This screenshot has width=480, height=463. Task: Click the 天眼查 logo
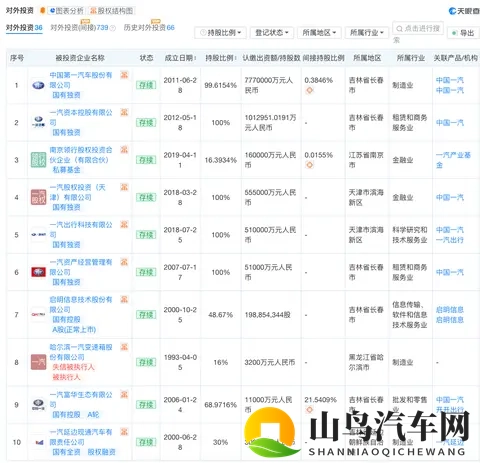pyautogui.click(x=464, y=11)
